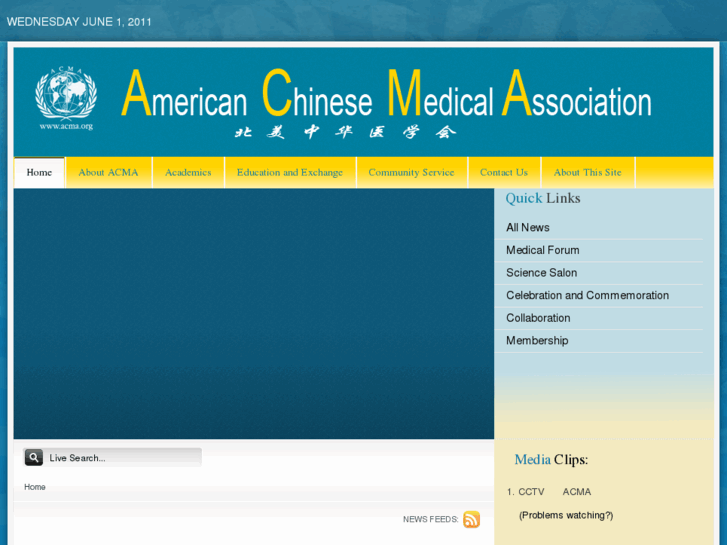
Task: Go to the Academics menu
Action: coord(188,173)
